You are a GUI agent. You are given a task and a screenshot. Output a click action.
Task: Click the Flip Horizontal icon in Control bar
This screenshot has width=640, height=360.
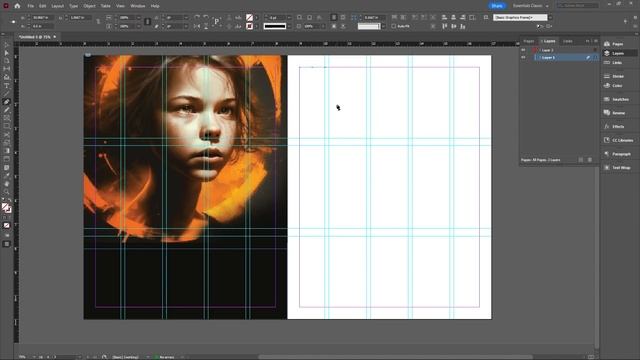197,26
